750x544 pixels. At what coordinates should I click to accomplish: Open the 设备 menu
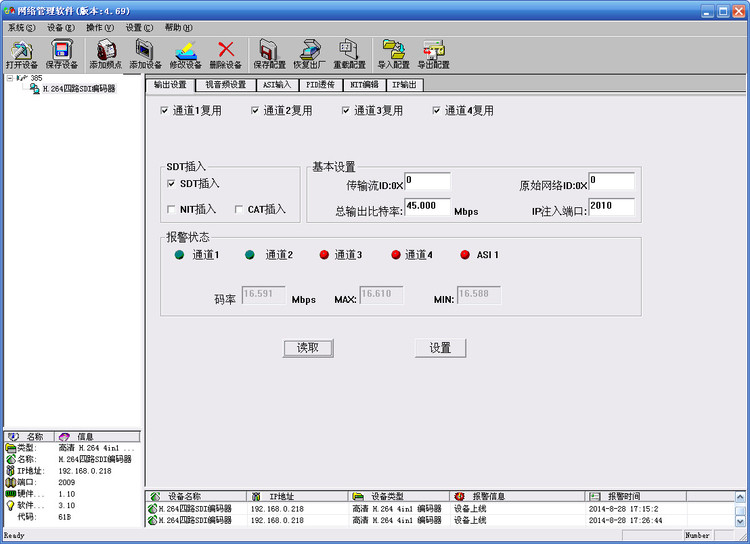(x=61, y=28)
